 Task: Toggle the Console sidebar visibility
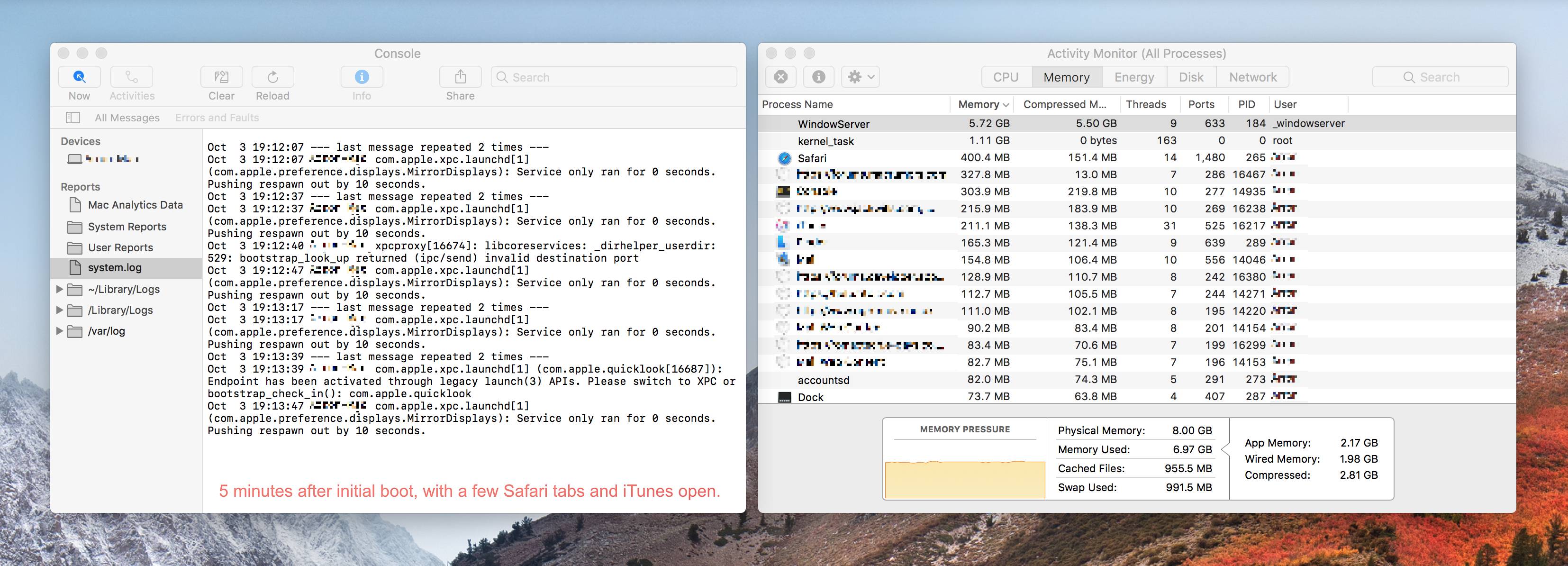coord(73,118)
